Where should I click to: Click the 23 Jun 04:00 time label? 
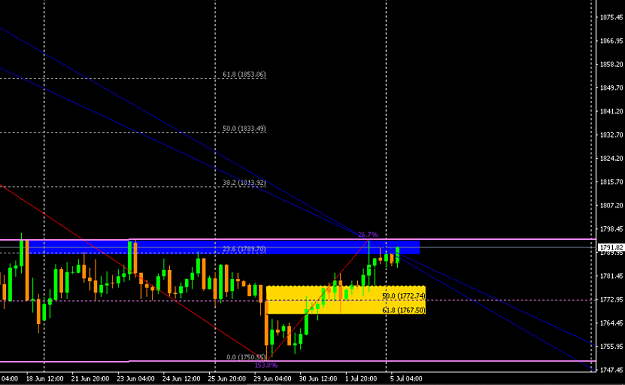point(136,378)
